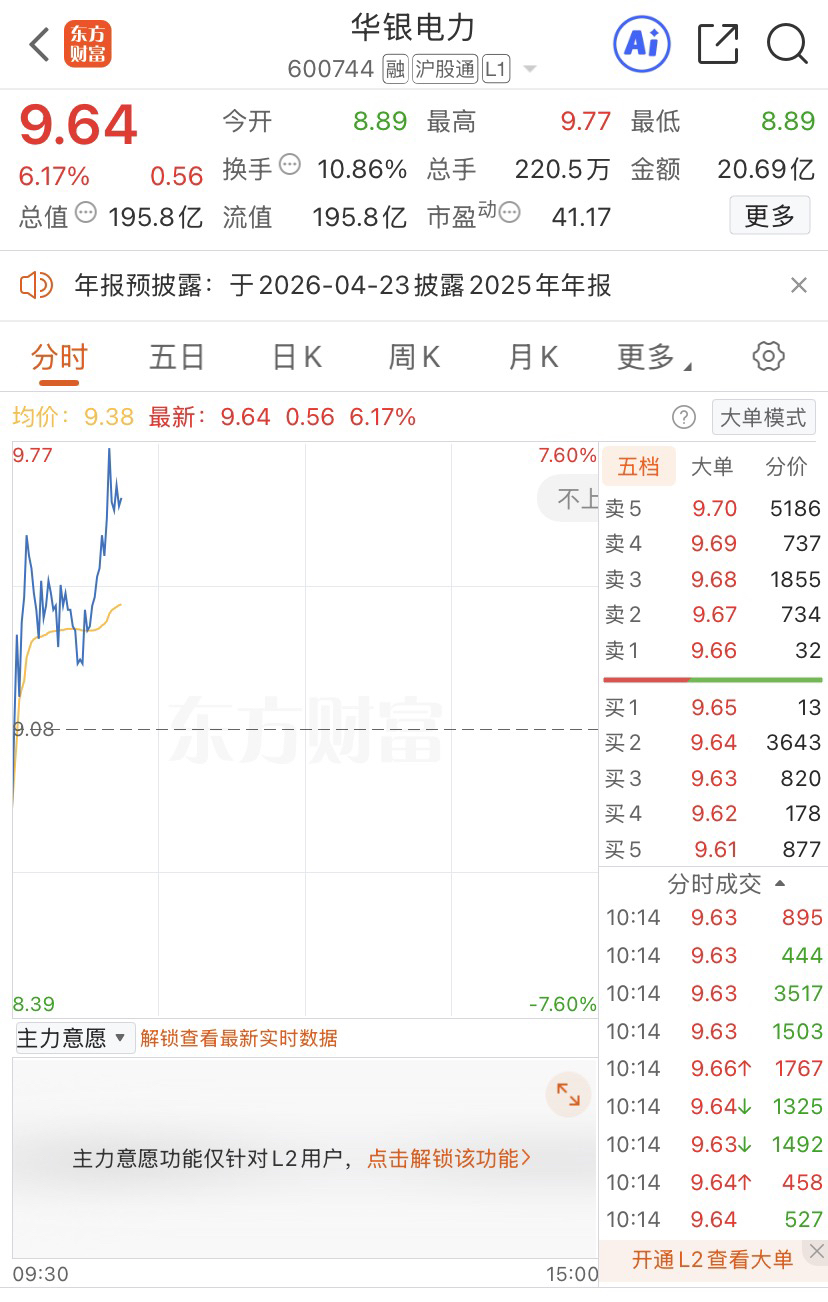Dismiss the 年报预披露 notice
The height and width of the screenshot is (1302, 828).
[798, 286]
